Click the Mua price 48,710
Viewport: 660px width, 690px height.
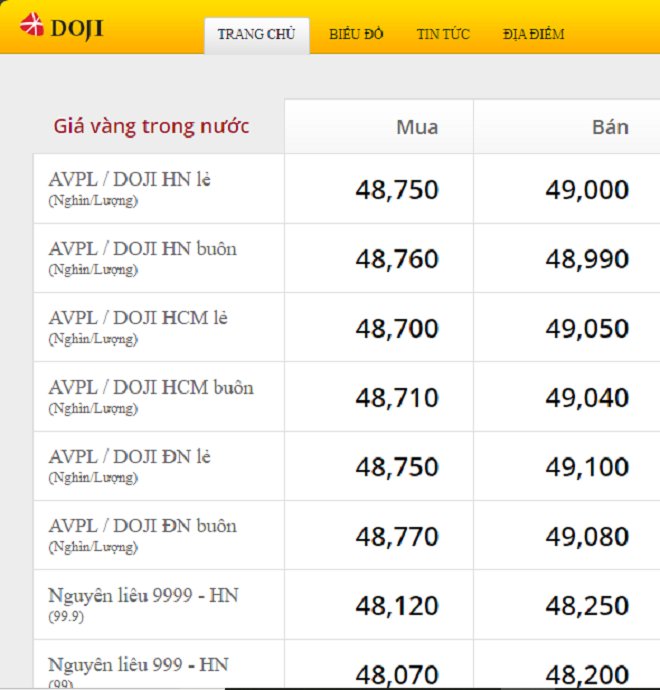coord(397,398)
